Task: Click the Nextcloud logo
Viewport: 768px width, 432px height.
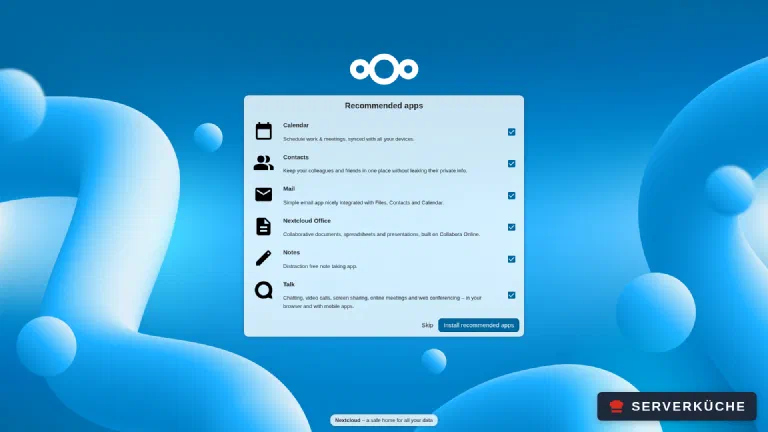Action: [x=384, y=69]
